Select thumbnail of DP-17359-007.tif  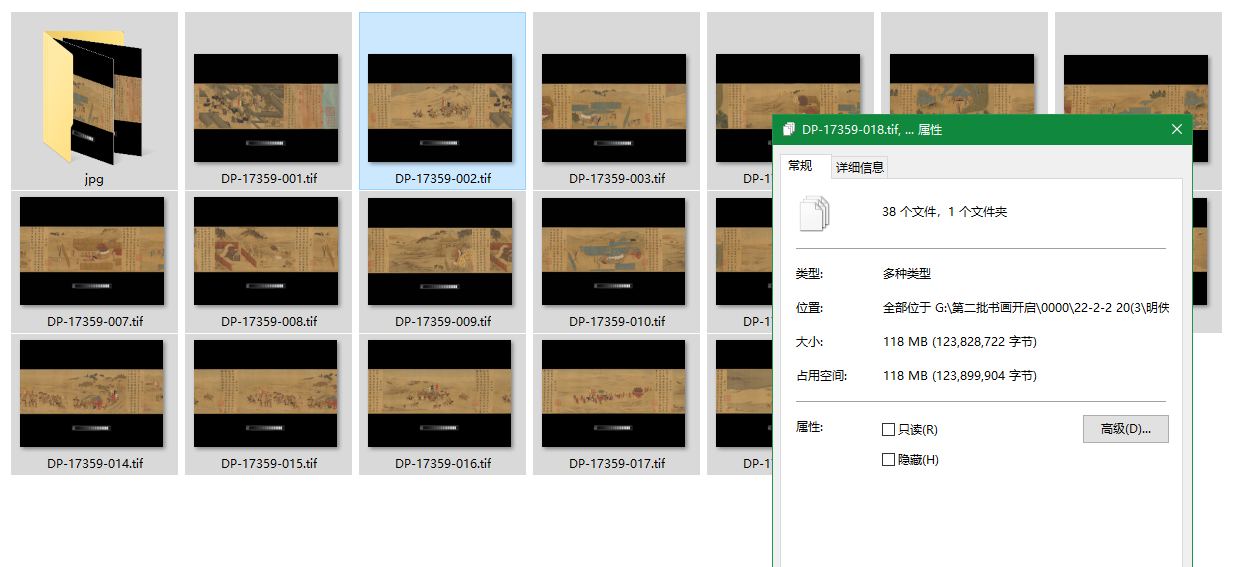[x=92, y=251]
